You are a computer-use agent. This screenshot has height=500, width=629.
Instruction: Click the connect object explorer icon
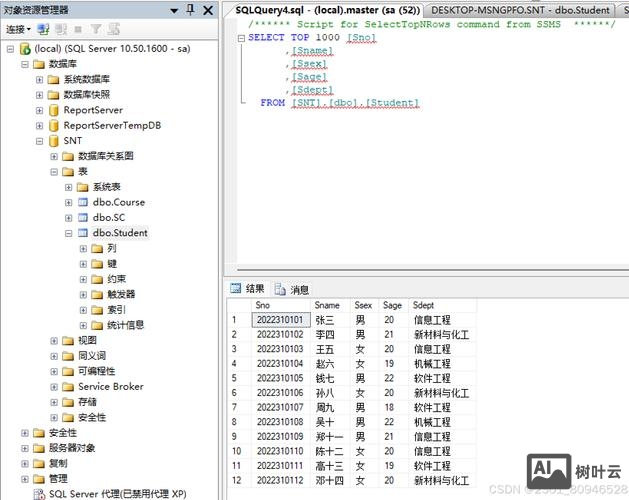coord(43,30)
